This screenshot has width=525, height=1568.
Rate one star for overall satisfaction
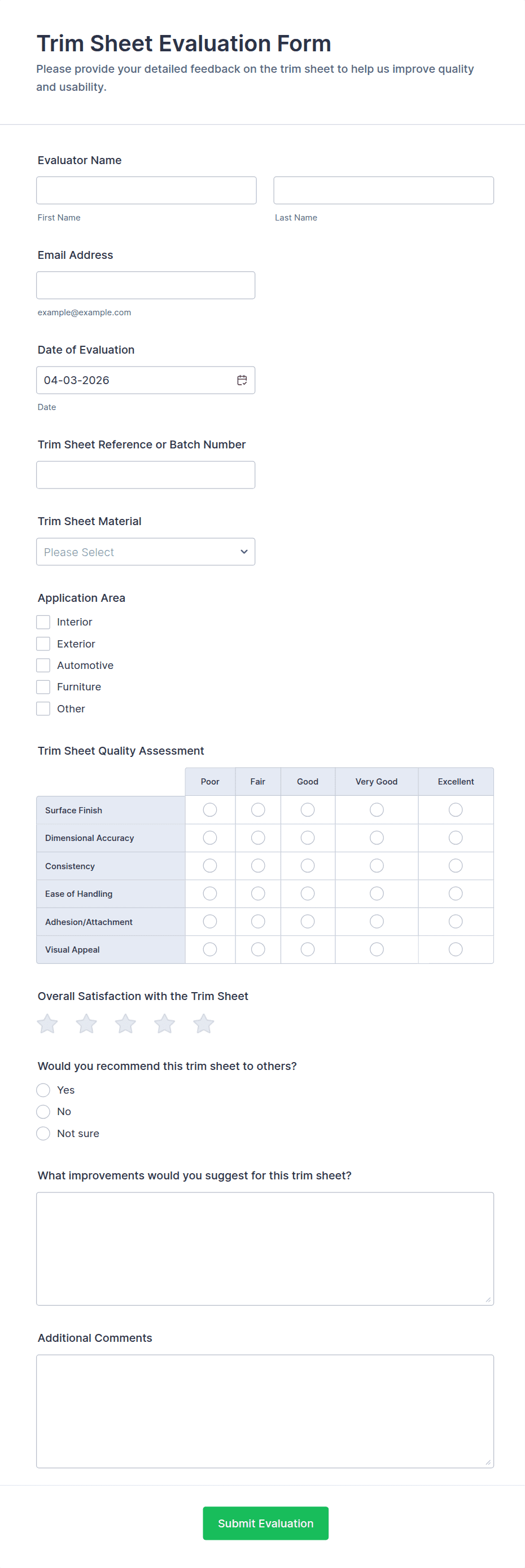point(47,1024)
